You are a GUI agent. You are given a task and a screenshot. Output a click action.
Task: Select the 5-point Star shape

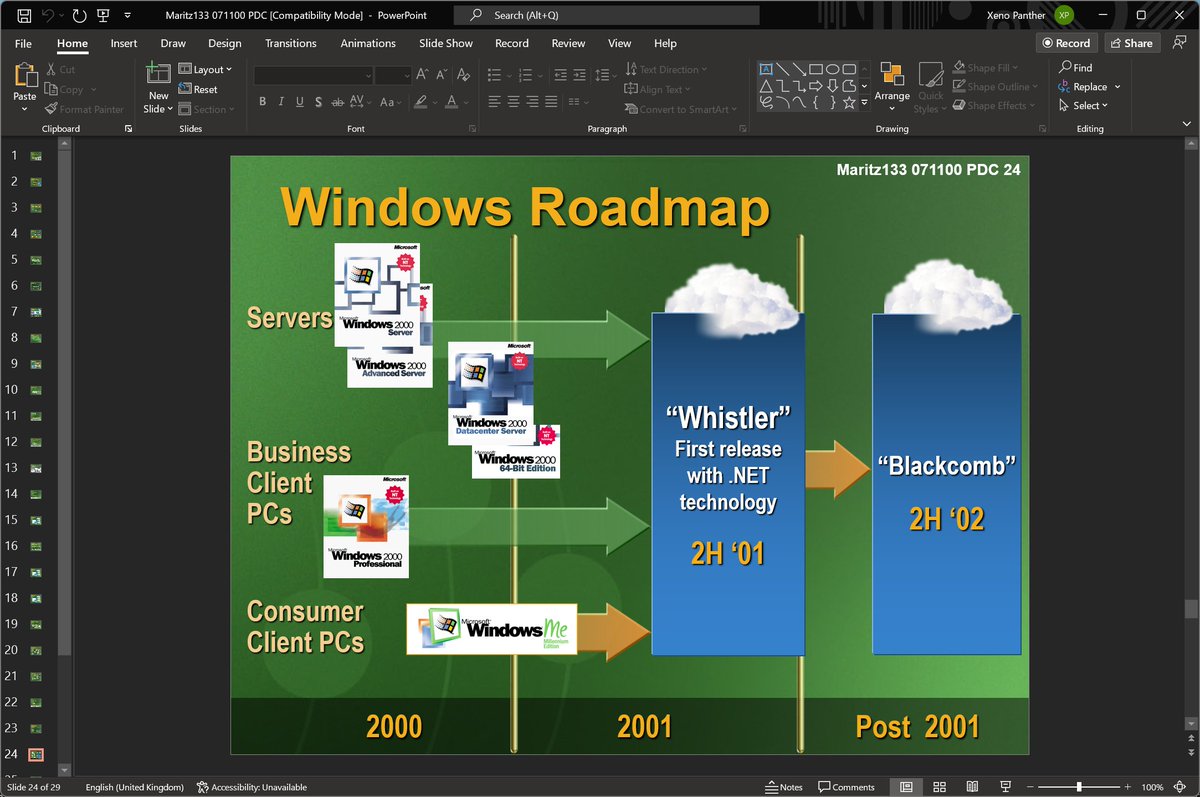pos(849,102)
